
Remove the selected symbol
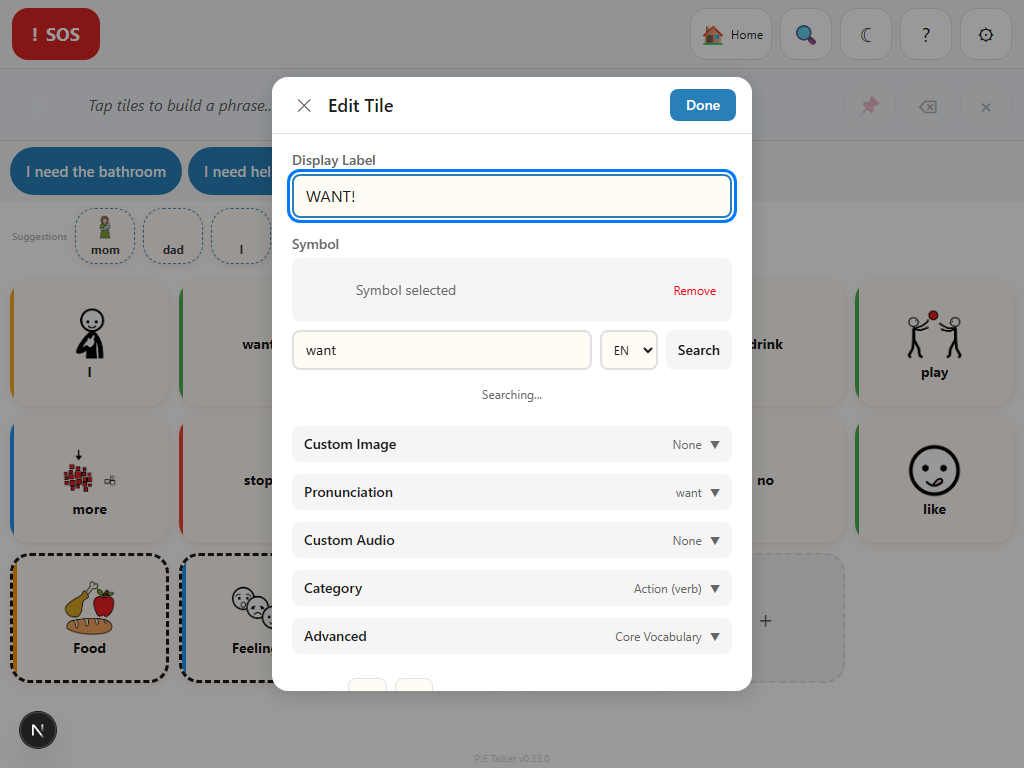click(x=694, y=290)
